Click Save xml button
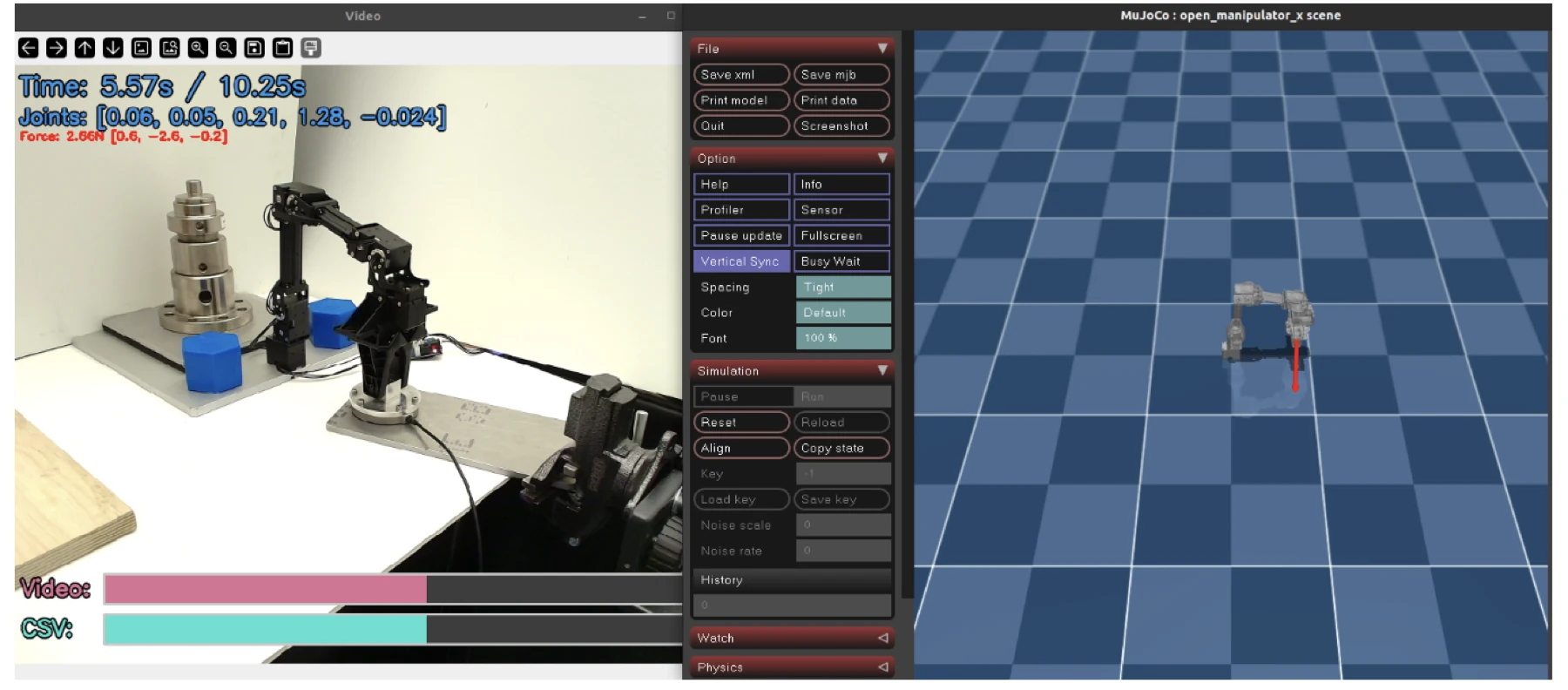Screen dimensions: 1568x690 [741, 75]
